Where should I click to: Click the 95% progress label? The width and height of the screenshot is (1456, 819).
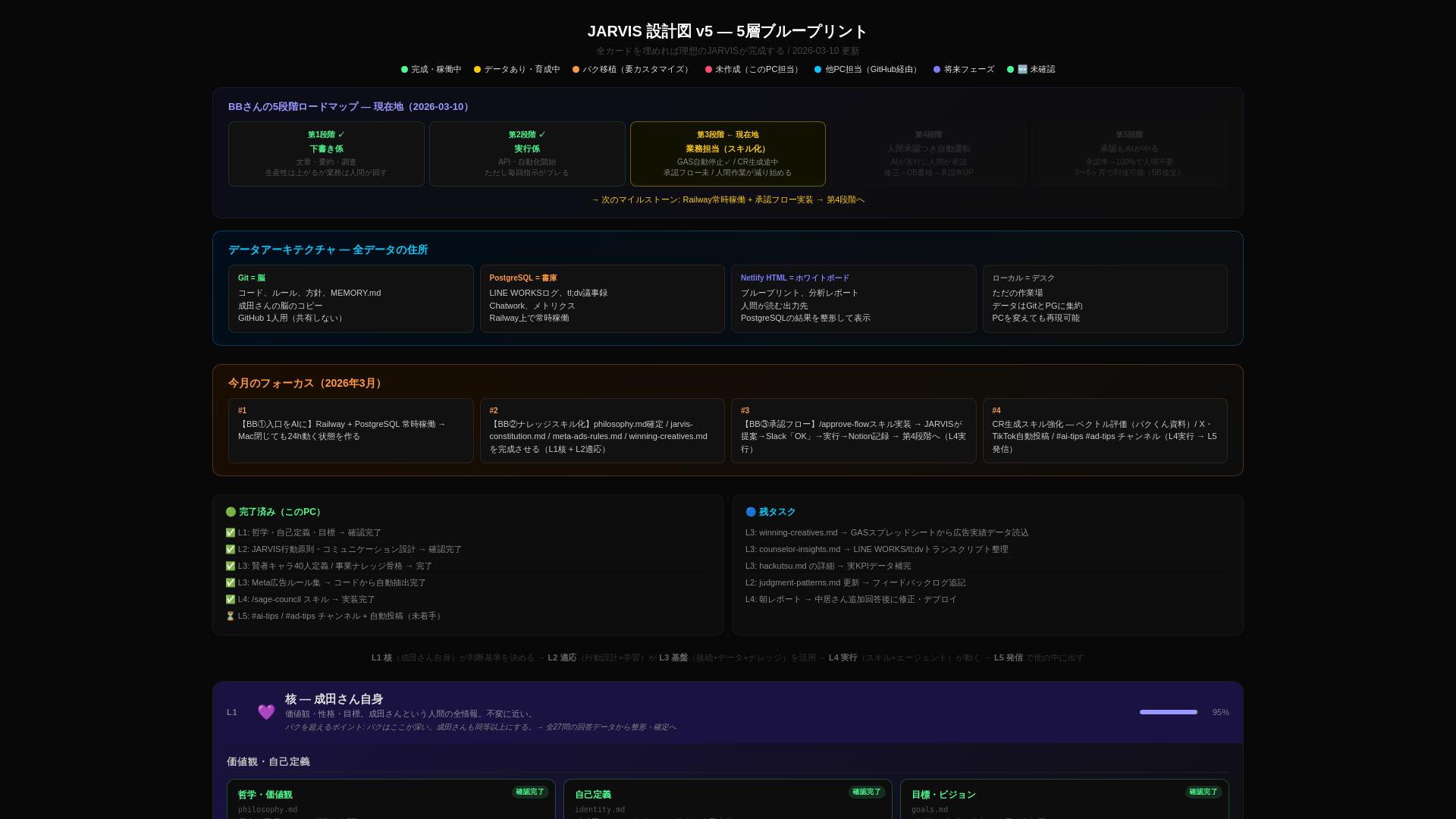coord(1221,712)
